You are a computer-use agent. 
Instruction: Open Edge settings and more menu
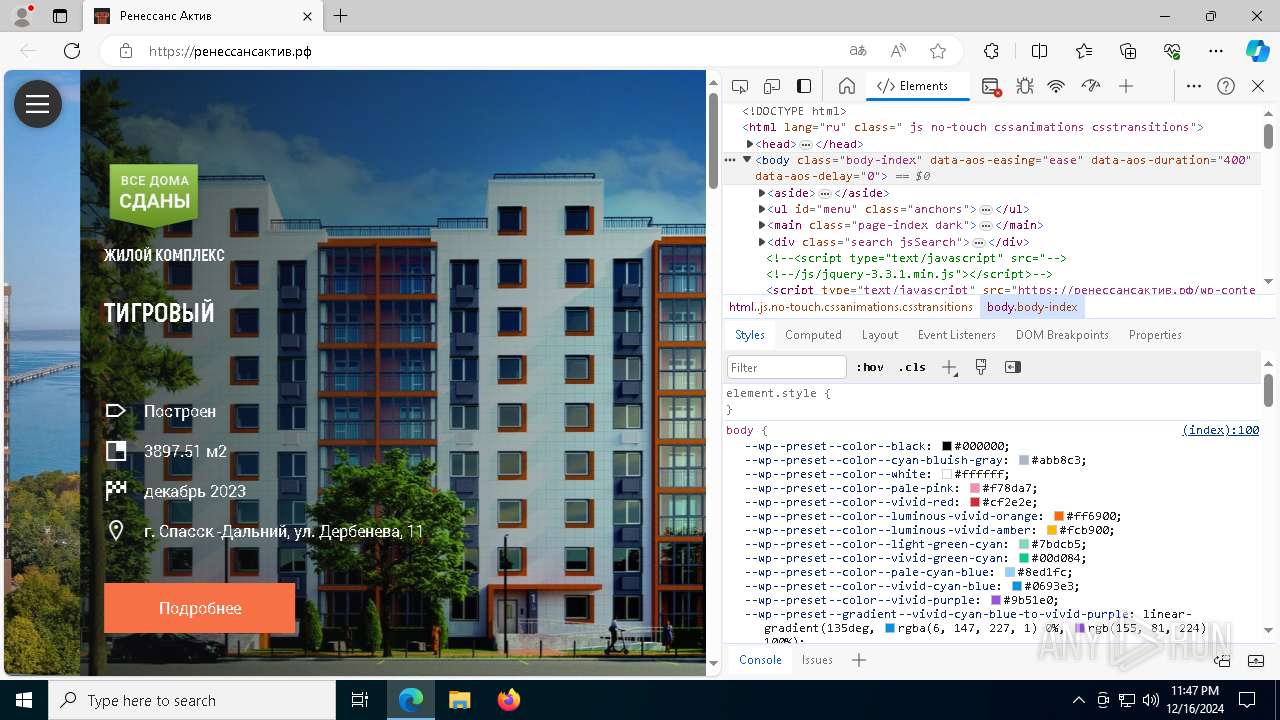(1216, 51)
